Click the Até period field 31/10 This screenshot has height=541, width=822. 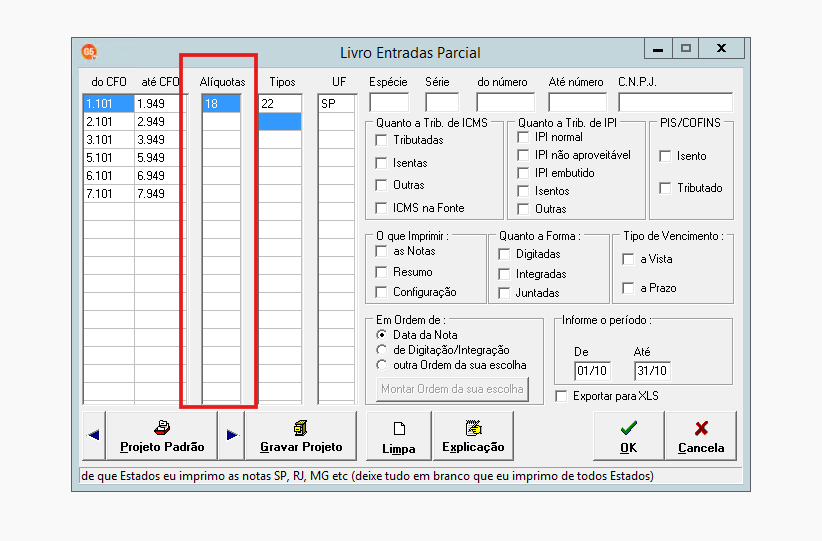click(652, 371)
